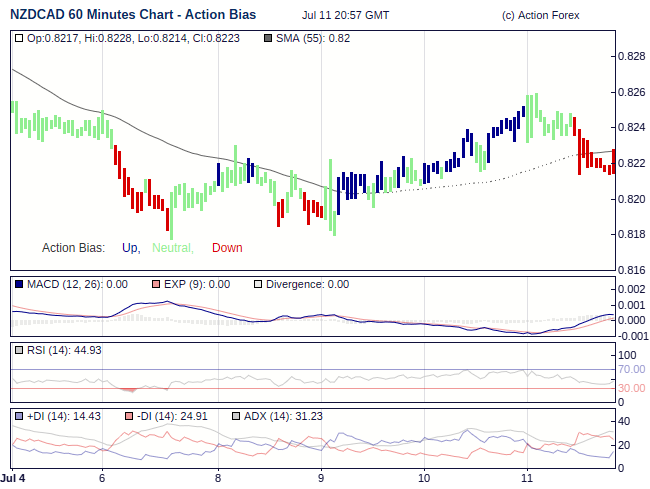Image resolution: width=650 pixels, height=489 pixels.
Task: Click the RSI 30.00 oversold level label
Action: click(631, 388)
